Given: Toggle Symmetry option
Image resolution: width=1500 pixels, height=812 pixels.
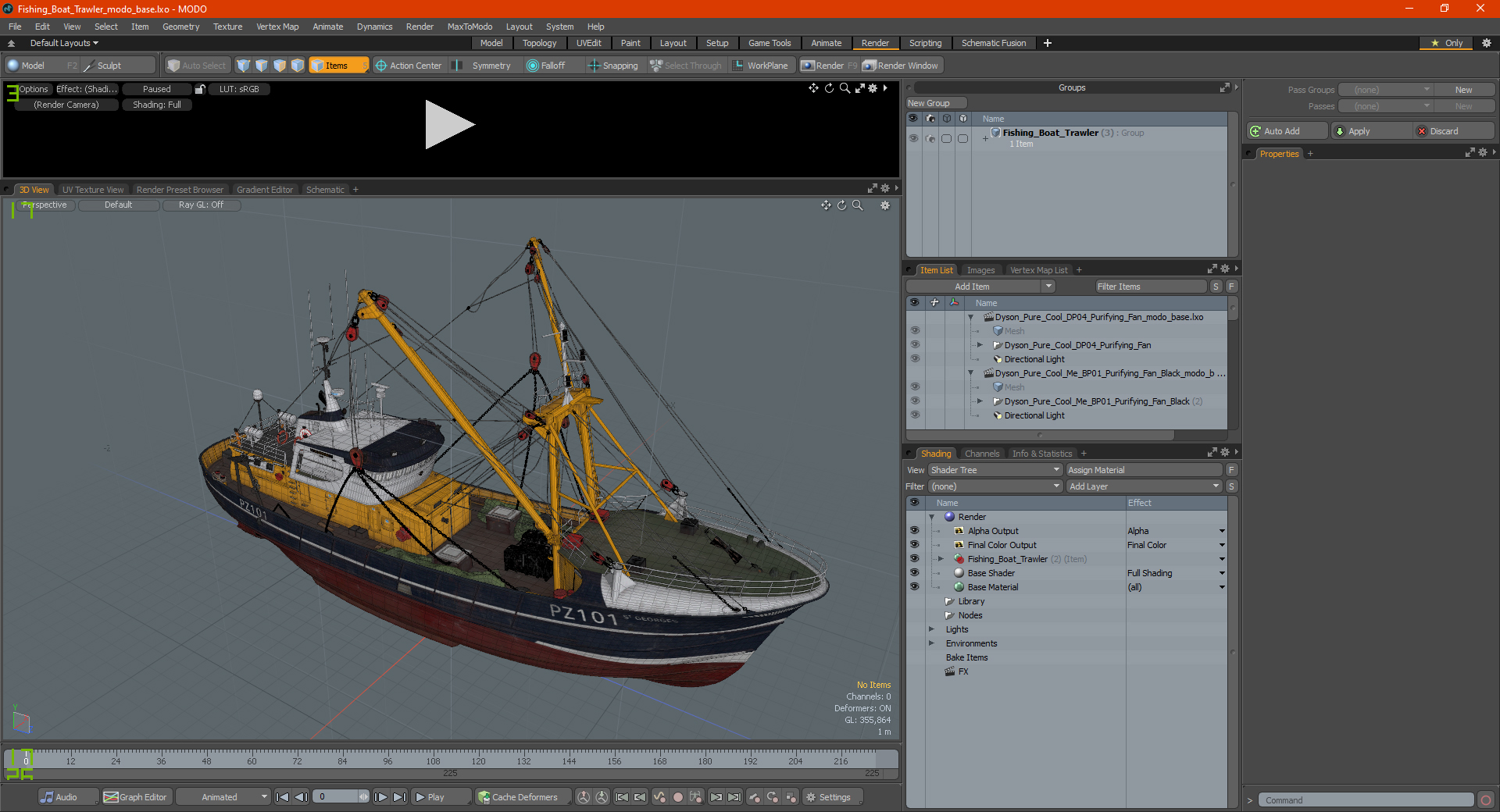Looking at the screenshot, I should point(484,66).
